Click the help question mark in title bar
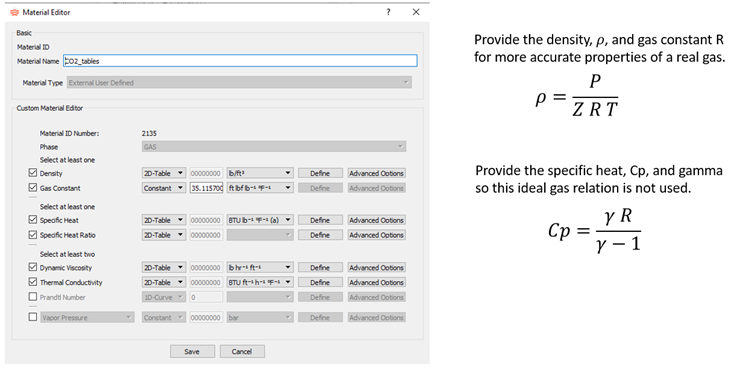The image size is (730, 368). 388,12
